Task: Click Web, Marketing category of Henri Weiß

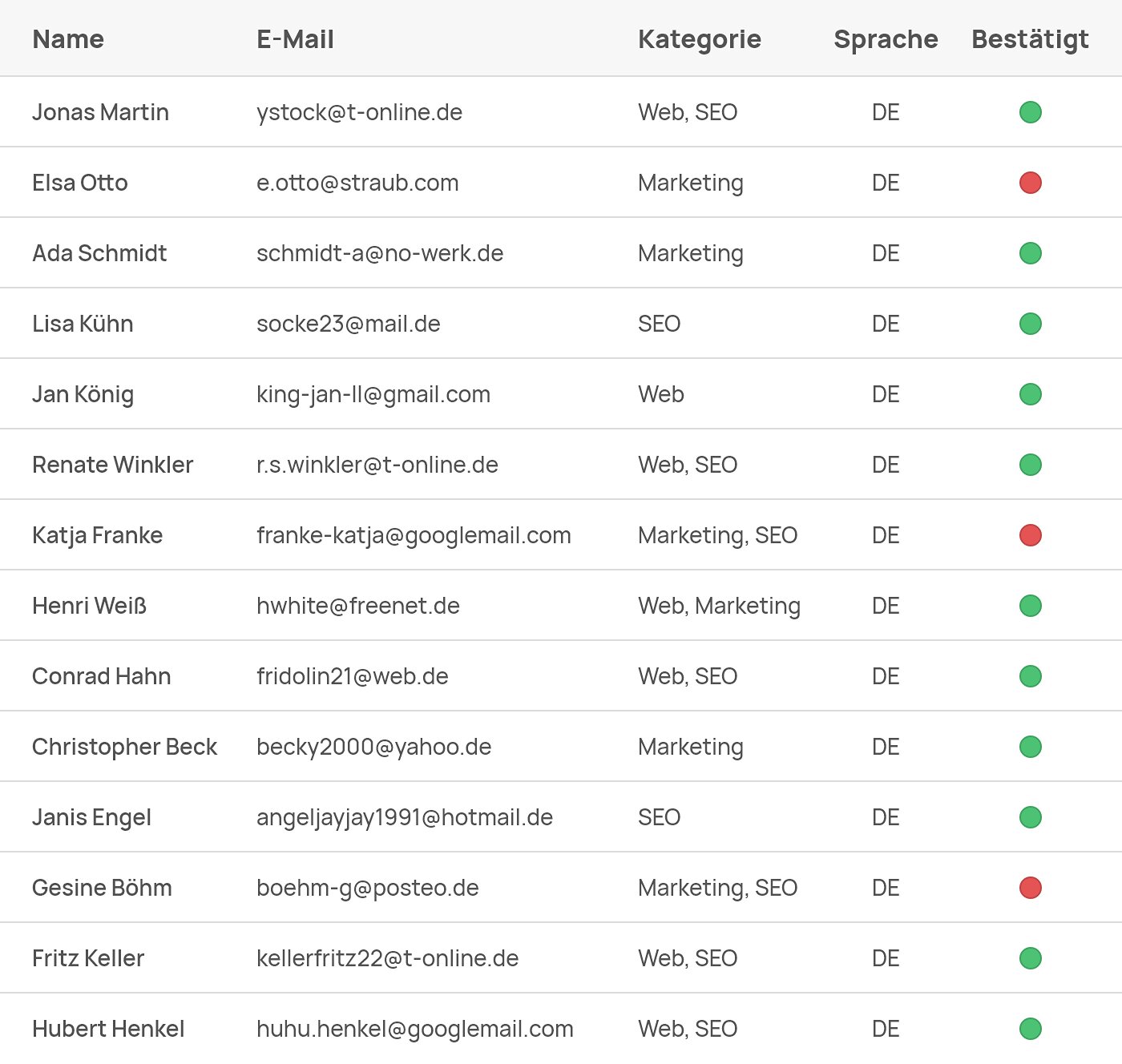Action: point(719,606)
